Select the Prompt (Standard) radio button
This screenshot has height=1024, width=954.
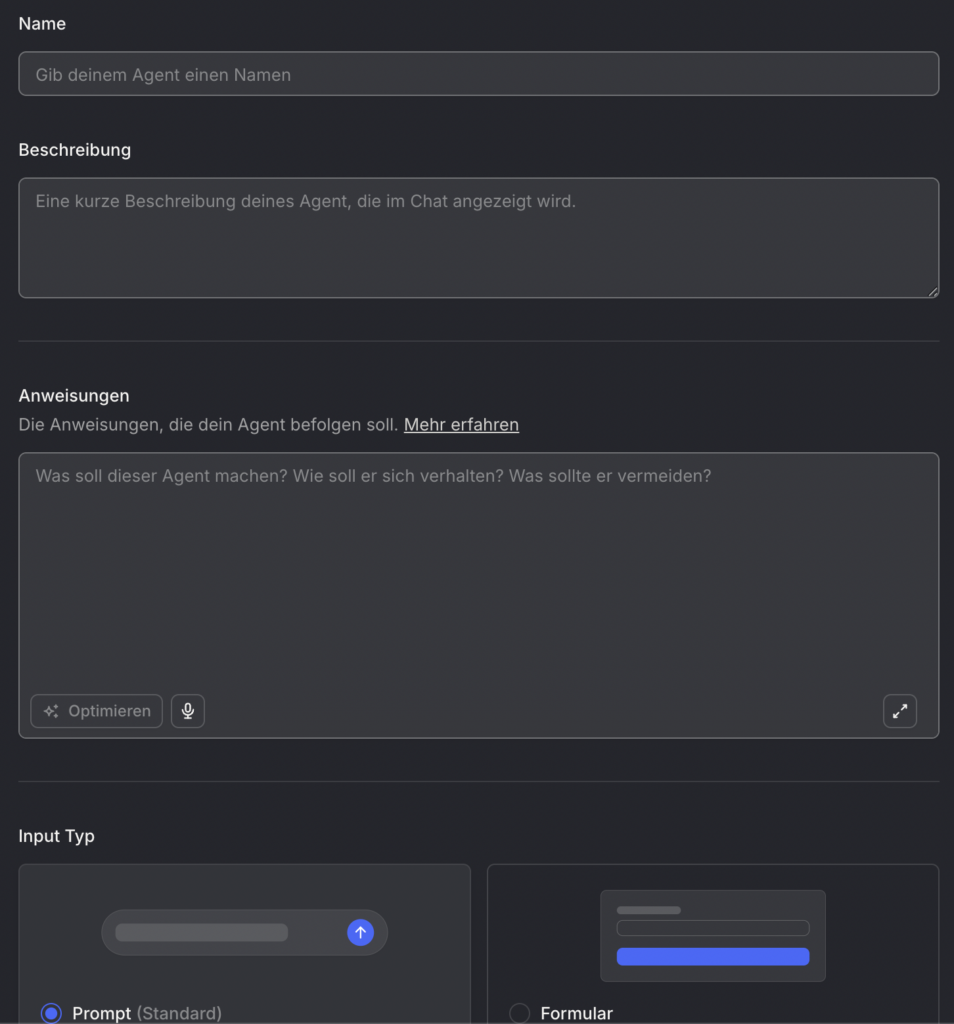point(51,1013)
